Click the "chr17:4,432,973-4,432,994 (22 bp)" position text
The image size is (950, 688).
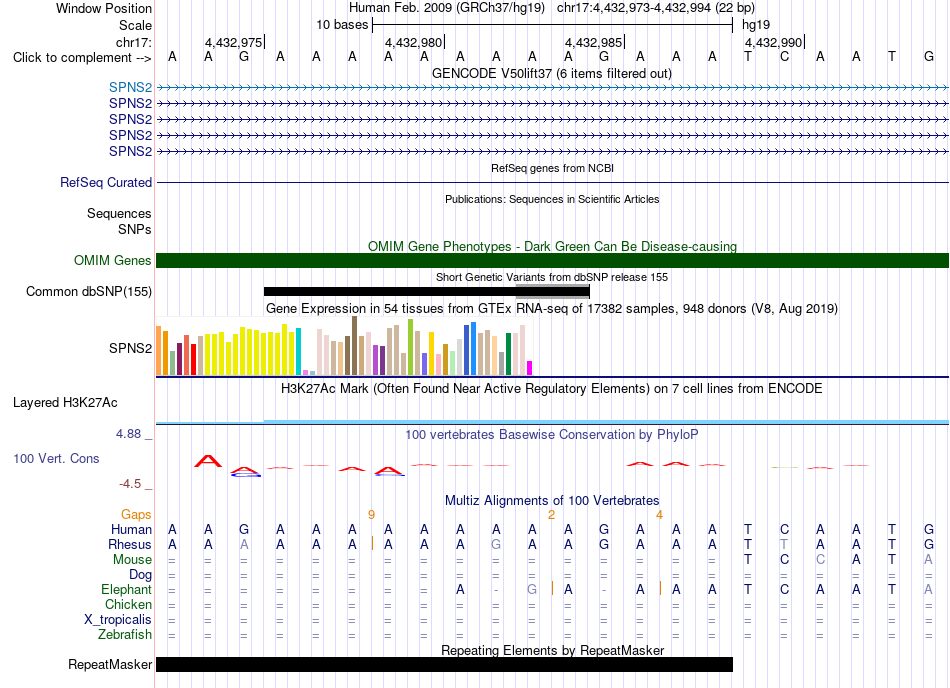tap(656, 8)
